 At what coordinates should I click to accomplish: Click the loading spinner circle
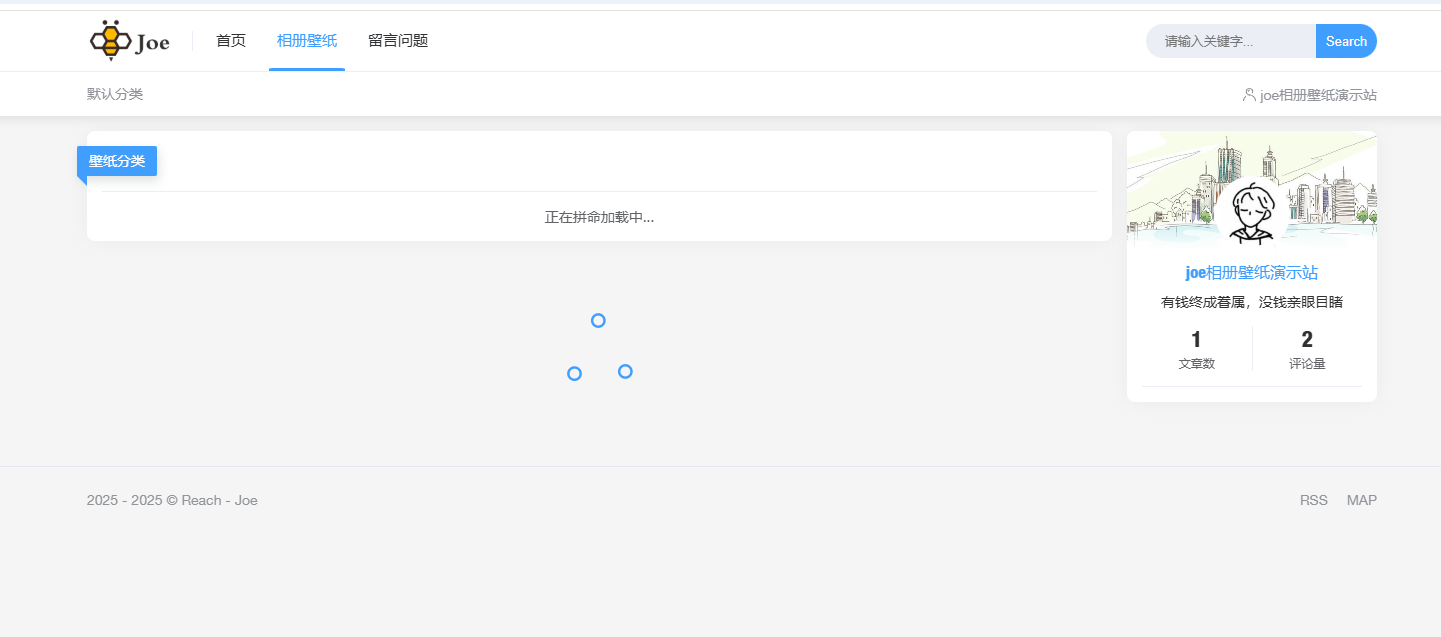[598, 320]
